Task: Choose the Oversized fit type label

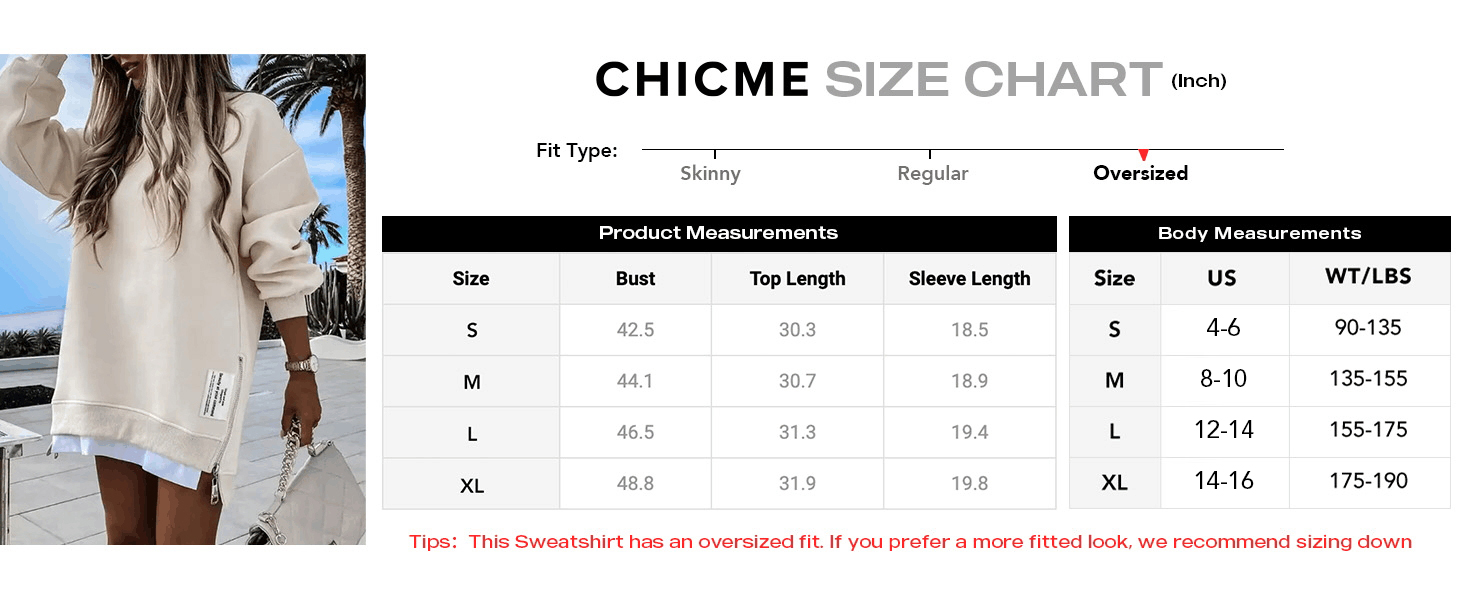Action: coord(1140,174)
